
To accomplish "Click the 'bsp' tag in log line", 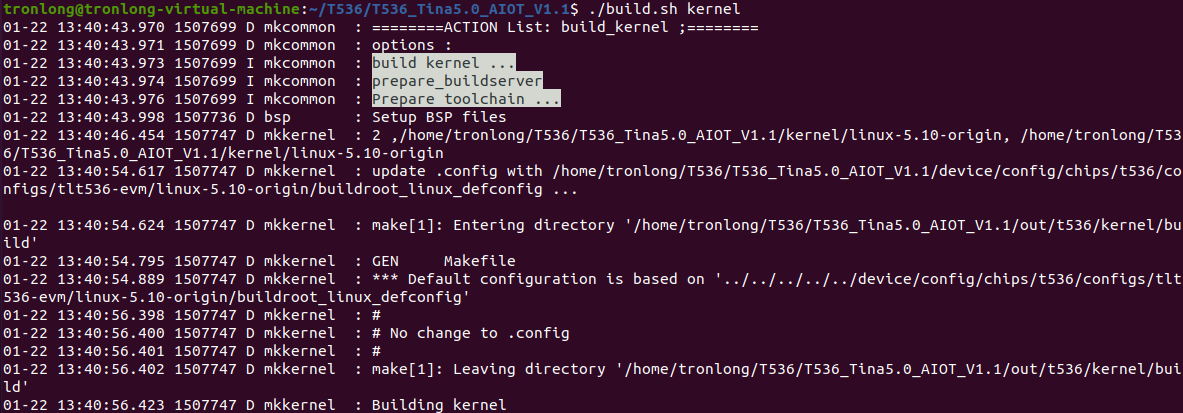I will click(277, 117).
